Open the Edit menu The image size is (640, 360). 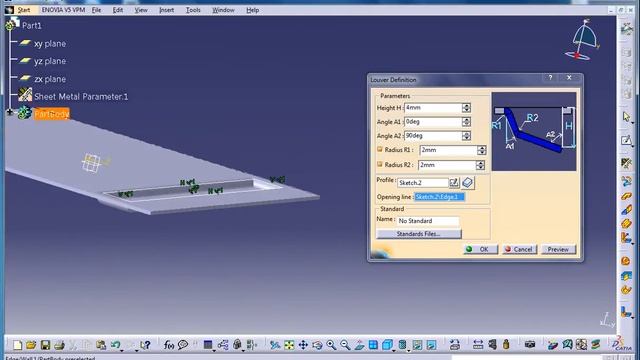118,10
